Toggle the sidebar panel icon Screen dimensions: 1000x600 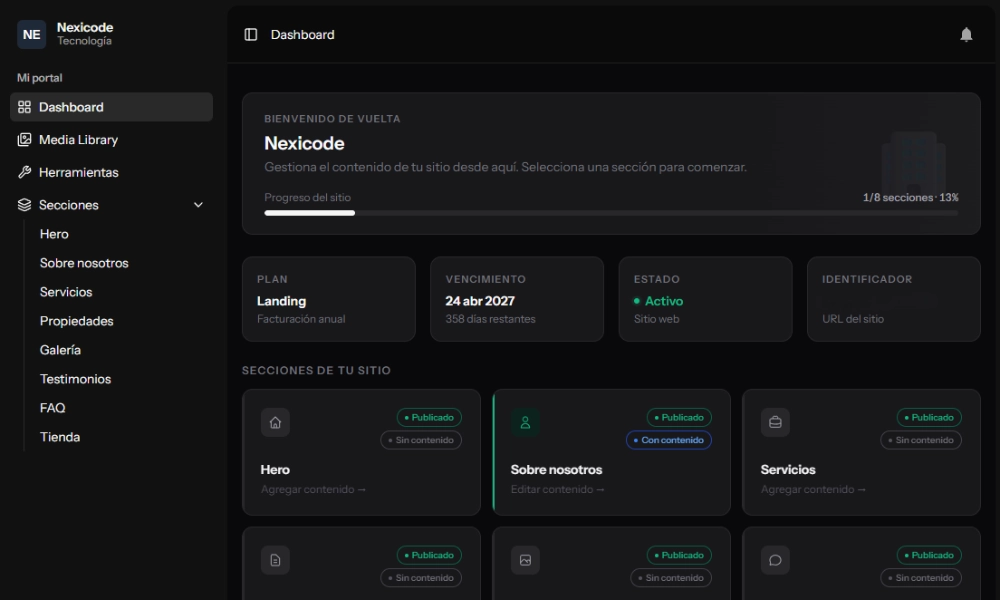251,34
